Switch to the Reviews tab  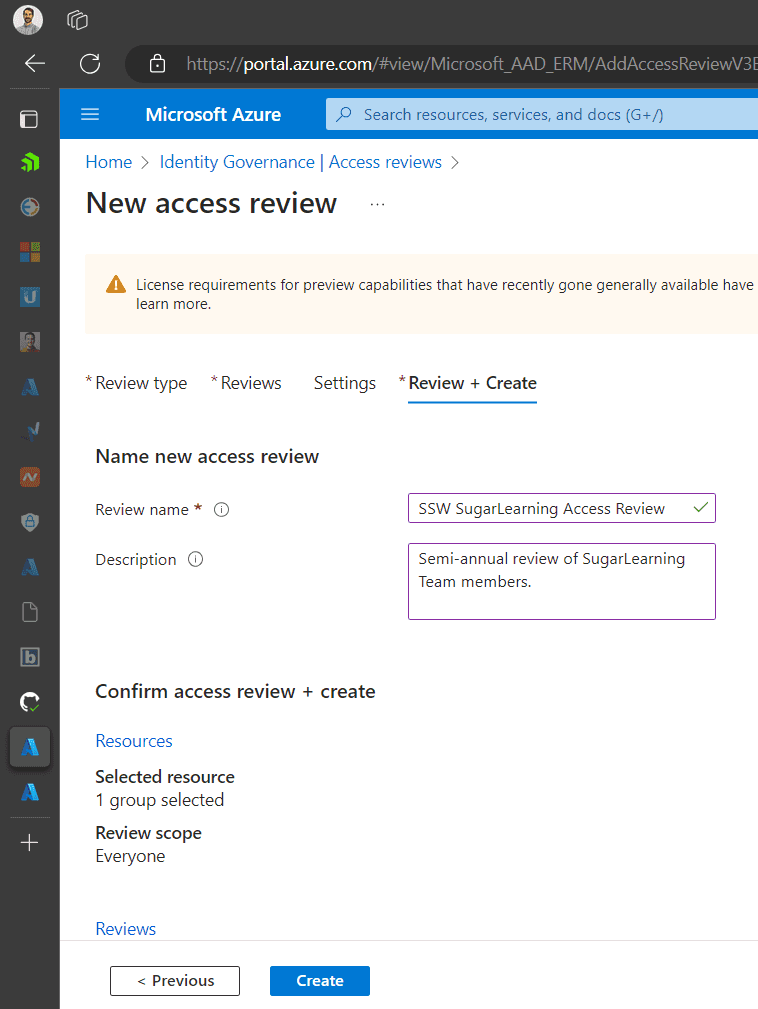click(x=250, y=383)
